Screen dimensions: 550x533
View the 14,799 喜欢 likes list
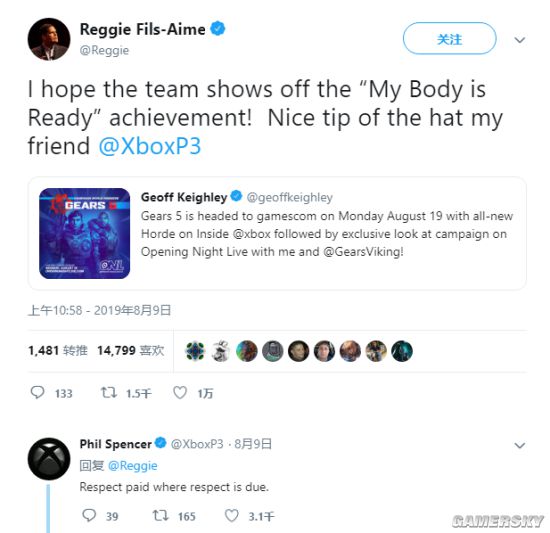130,350
